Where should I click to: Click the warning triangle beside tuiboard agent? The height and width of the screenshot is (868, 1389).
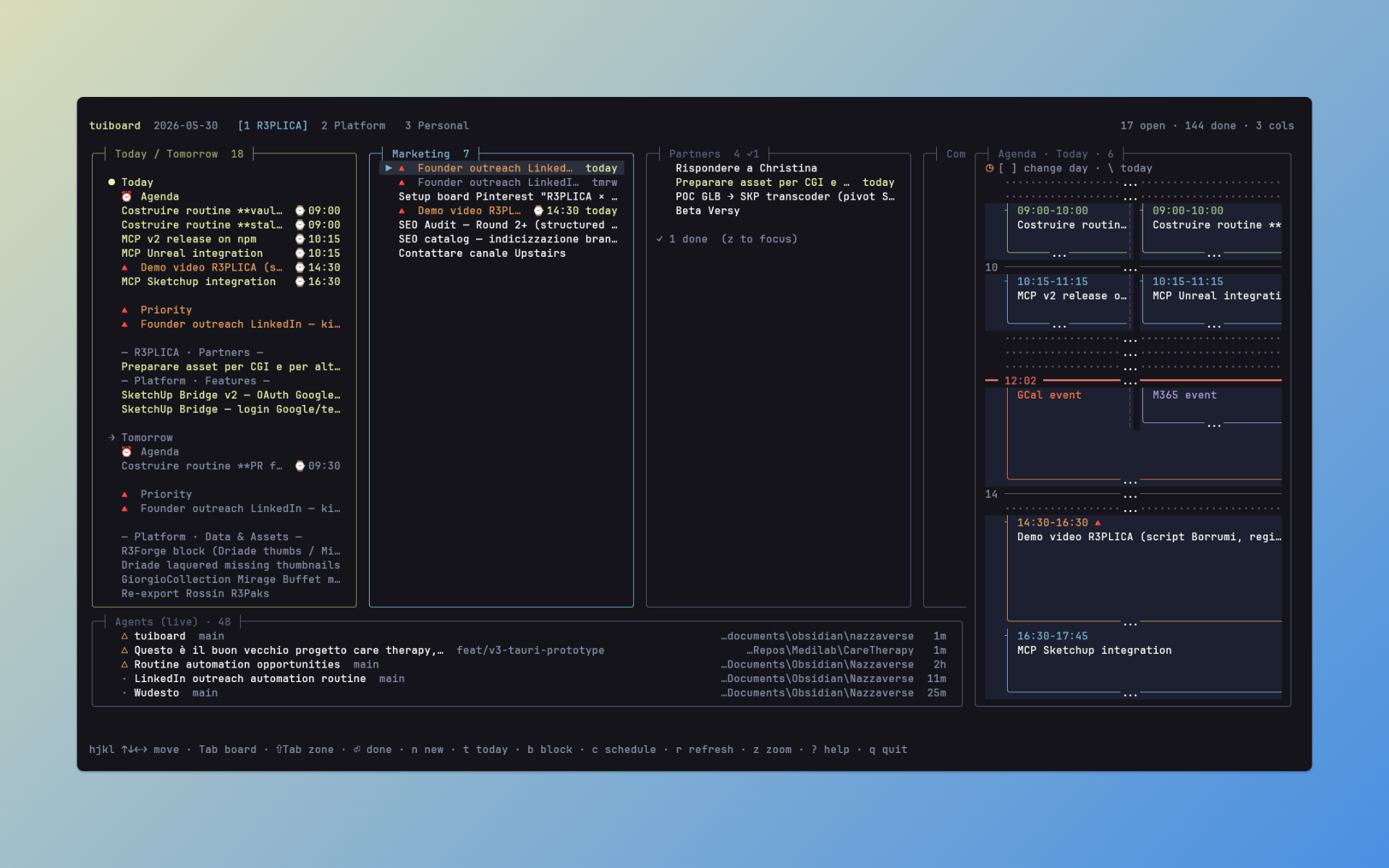pyautogui.click(x=124, y=637)
